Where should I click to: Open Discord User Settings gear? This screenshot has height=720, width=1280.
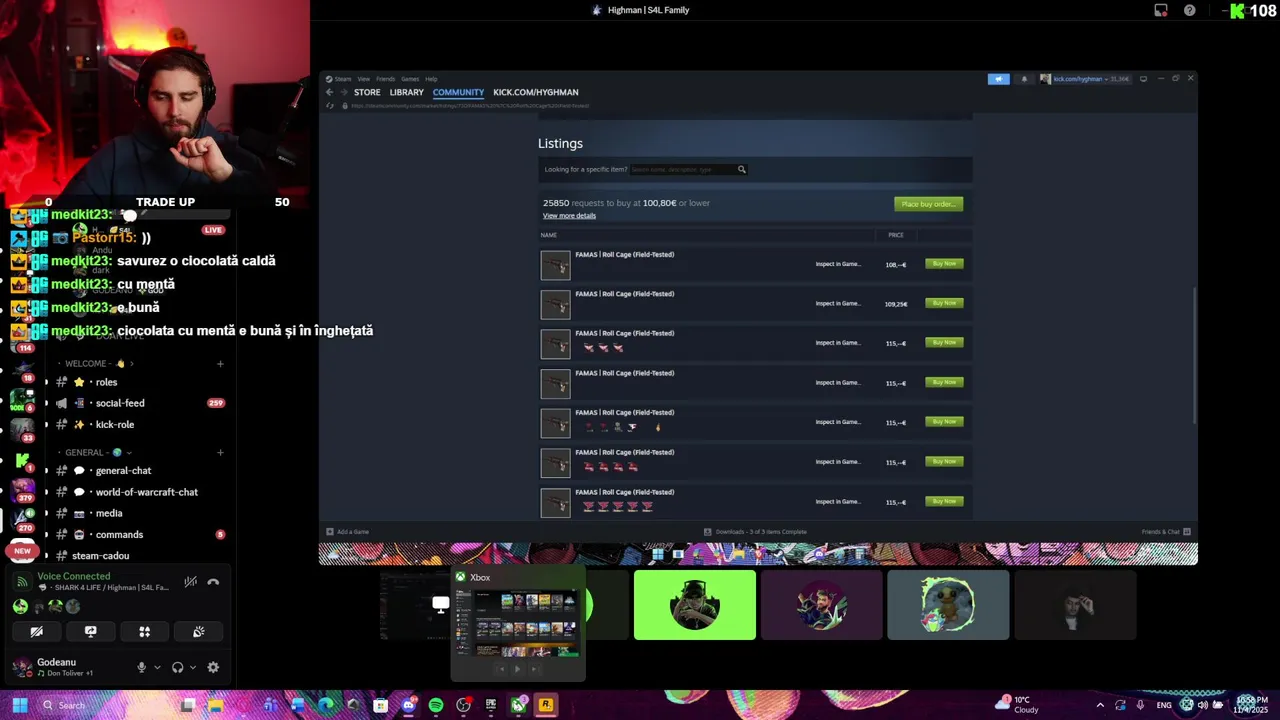(213, 667)
